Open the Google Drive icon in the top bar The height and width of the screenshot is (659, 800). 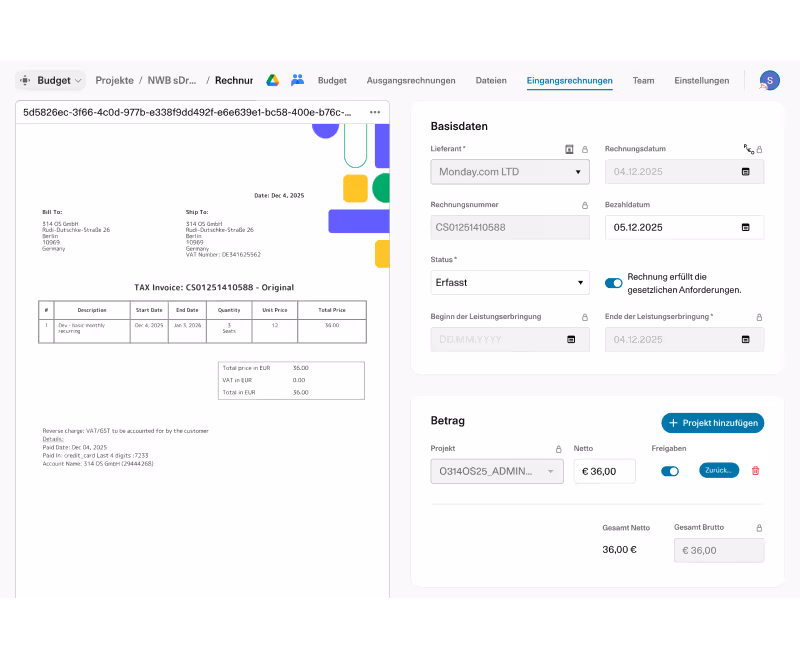[x=272, y=80]
